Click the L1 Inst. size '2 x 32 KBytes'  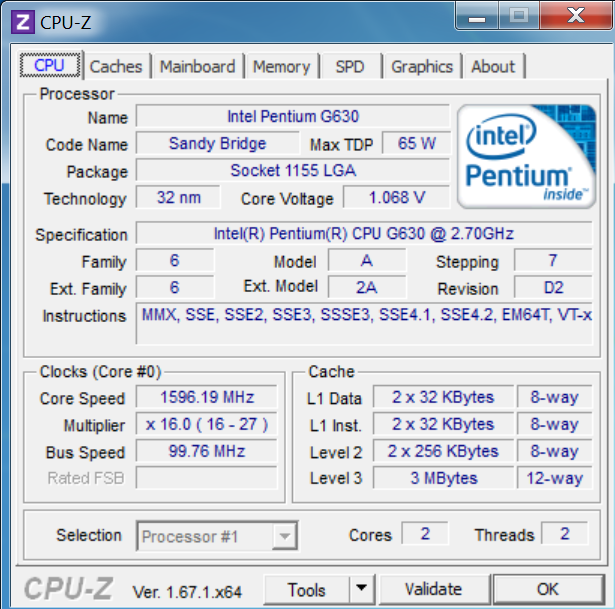coord(443,424)
